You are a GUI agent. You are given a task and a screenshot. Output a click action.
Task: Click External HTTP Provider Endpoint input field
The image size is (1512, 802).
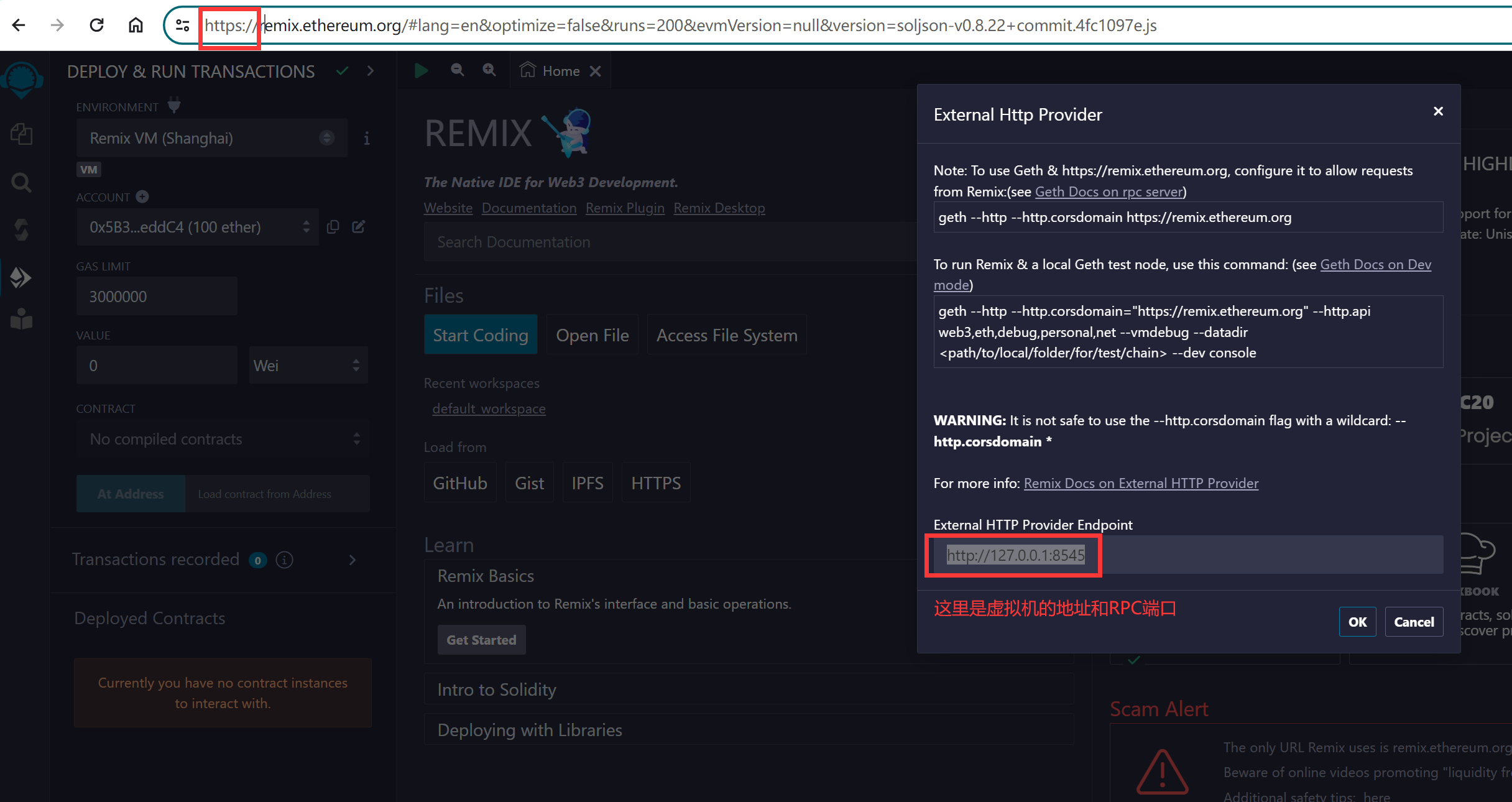pyautogui.click(x=1188, y=555)
